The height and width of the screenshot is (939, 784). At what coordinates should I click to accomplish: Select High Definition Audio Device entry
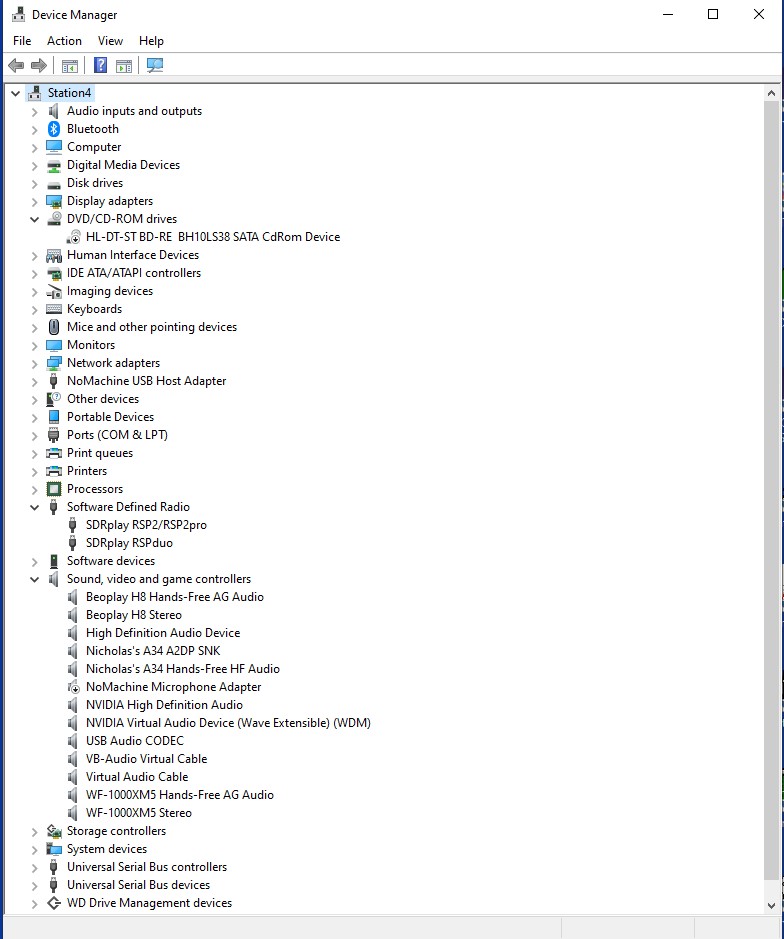point(163,633)
